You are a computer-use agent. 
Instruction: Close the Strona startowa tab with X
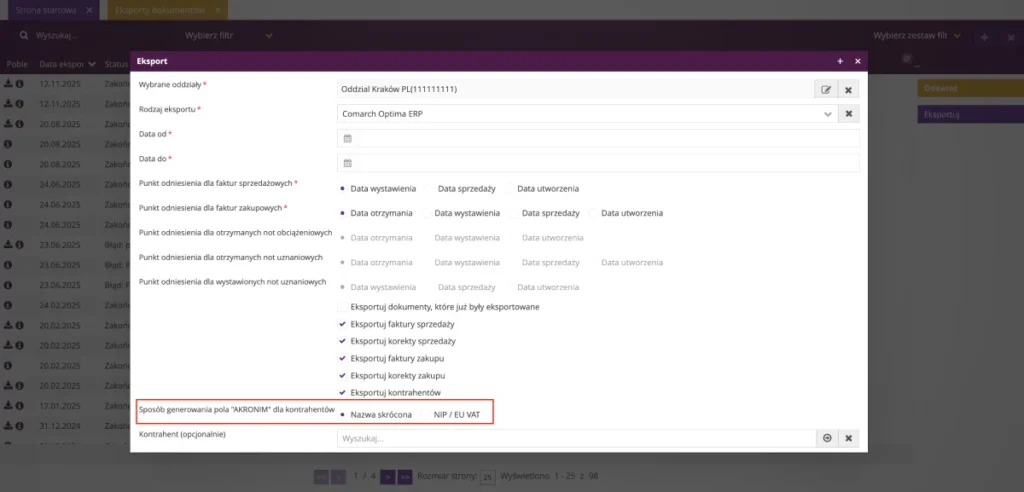[89, 10]
